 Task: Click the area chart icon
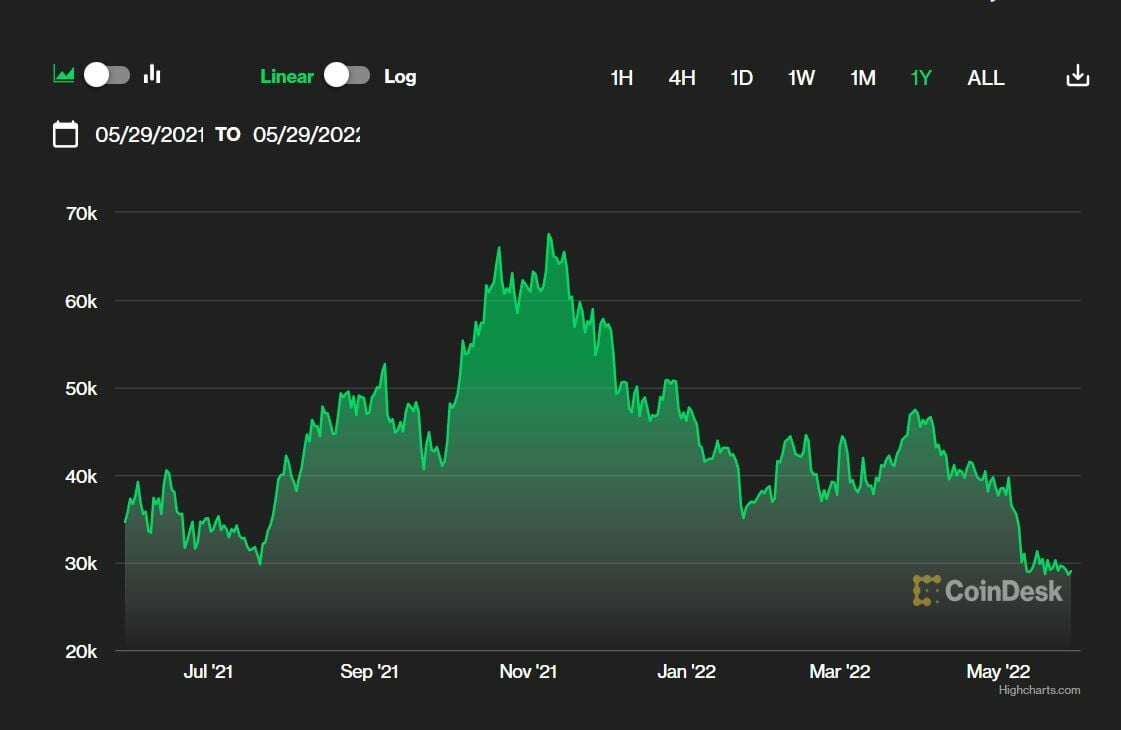64,75
